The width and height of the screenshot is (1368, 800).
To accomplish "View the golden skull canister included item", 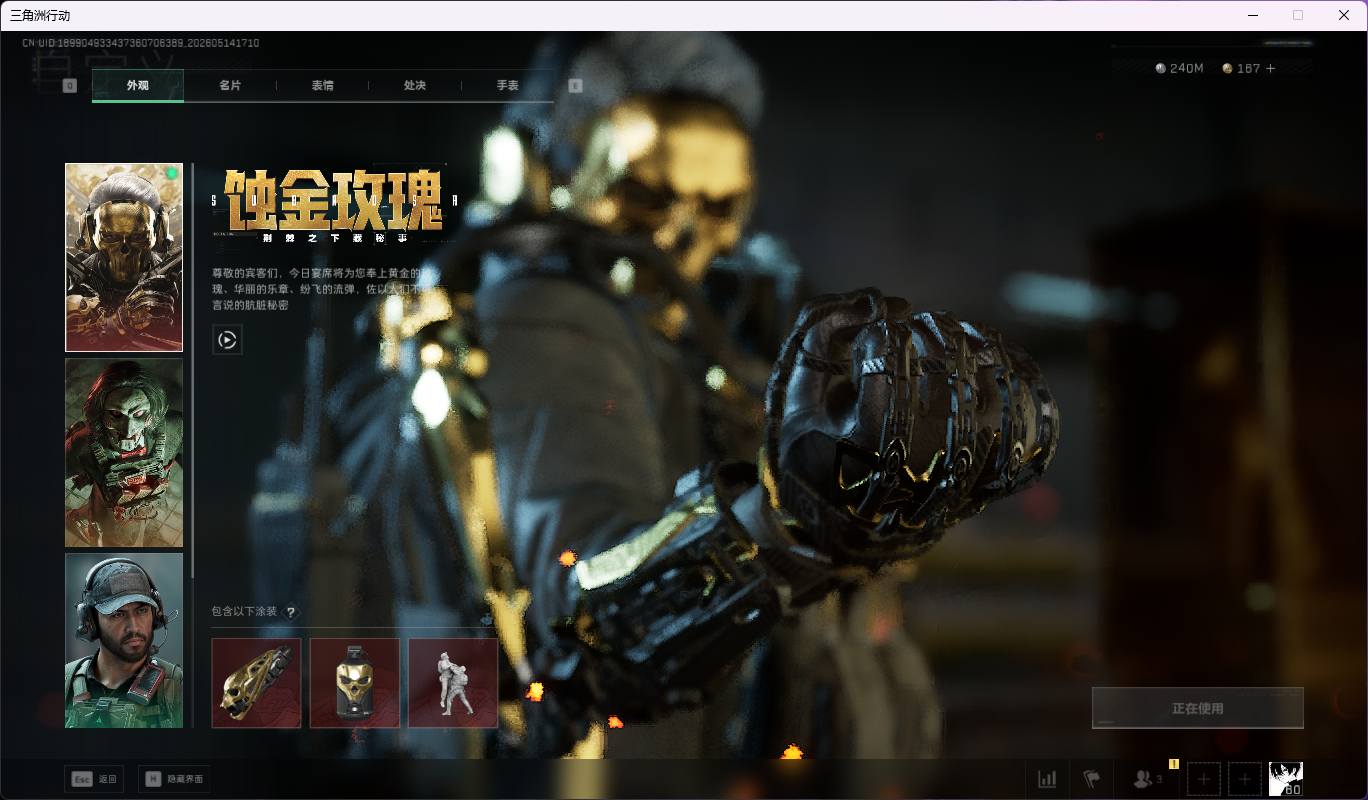I will (x=355, y=683).
